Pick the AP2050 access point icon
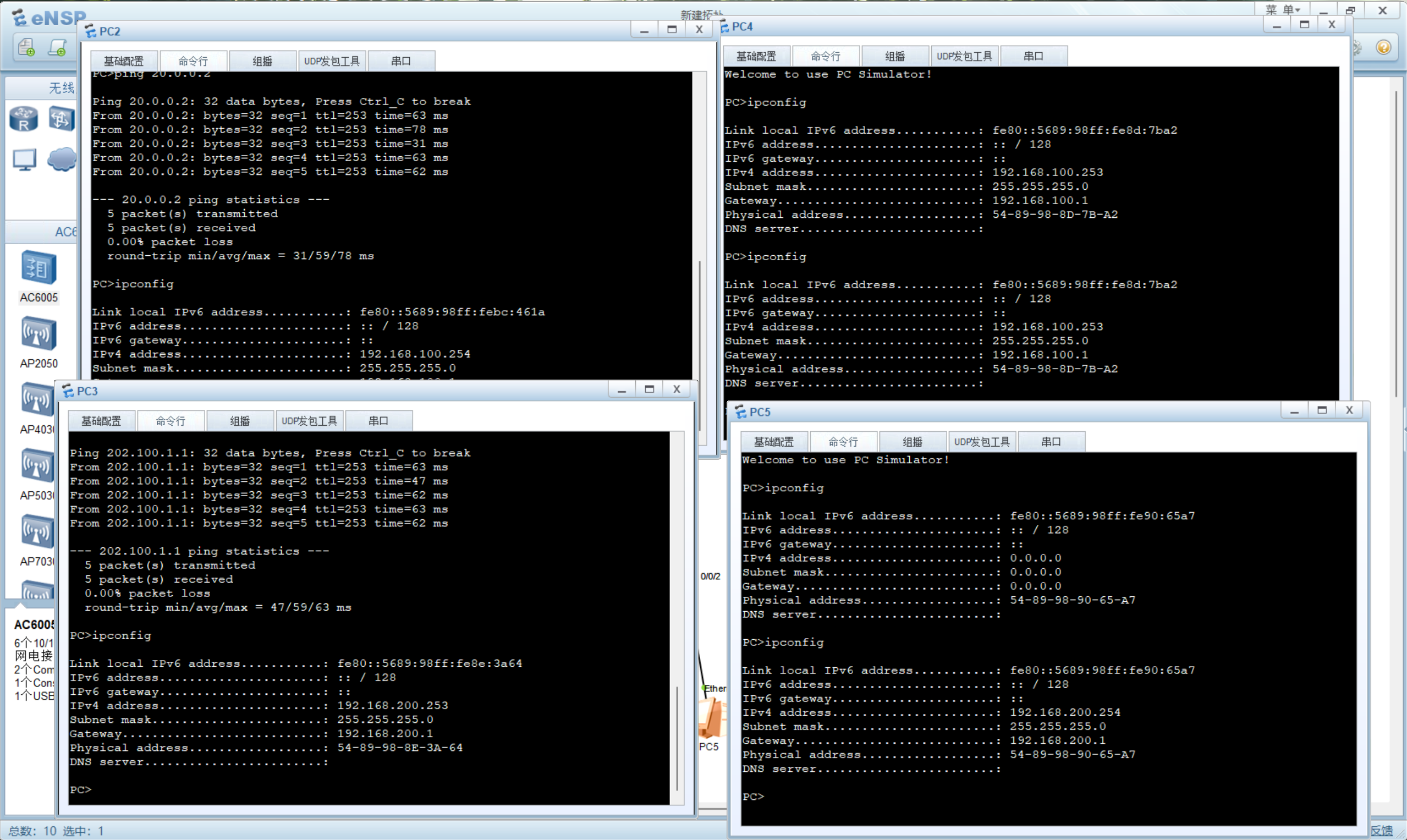Image resolution: width=1407 pixels, height=840 pixels. coord(39,333)
